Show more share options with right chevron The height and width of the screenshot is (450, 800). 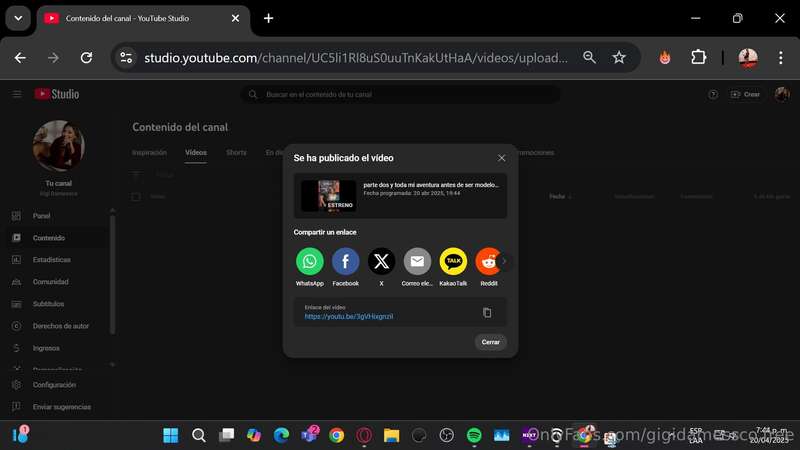click(x=505, y=261)
